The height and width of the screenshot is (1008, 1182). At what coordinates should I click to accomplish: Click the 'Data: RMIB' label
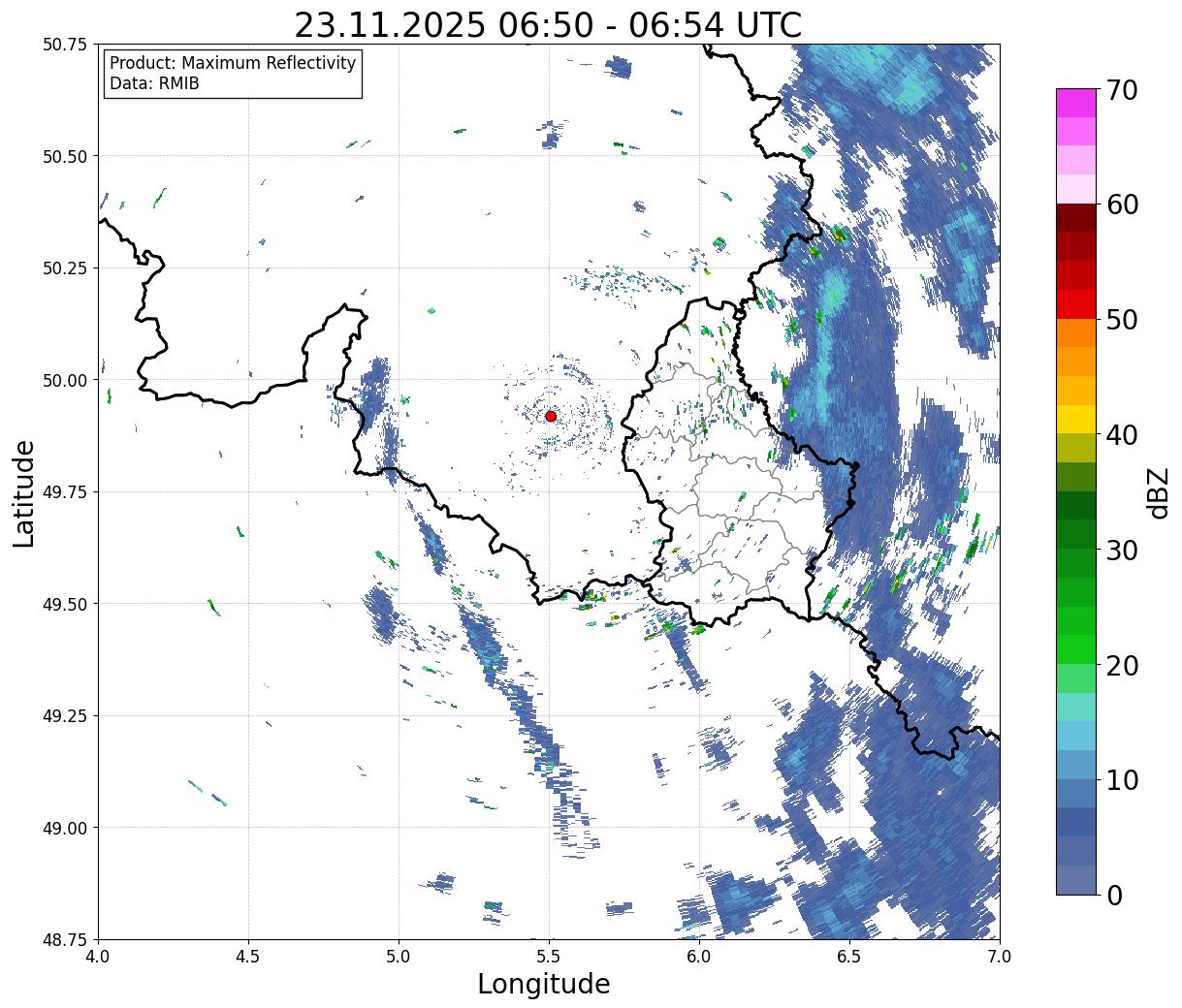(x=154, y=84)
